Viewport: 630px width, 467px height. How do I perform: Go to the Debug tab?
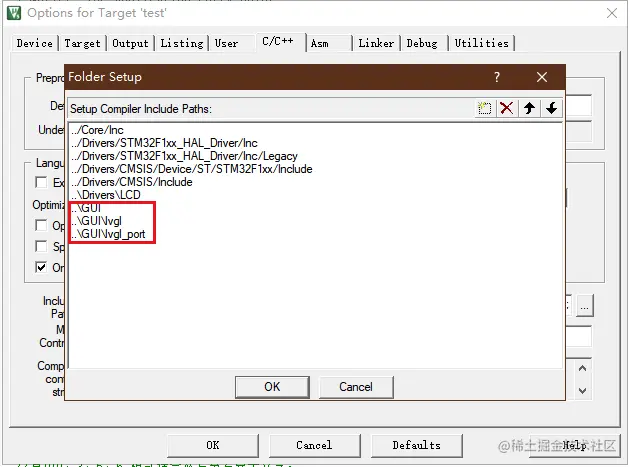pyautogui.click(x=422, y=43)
